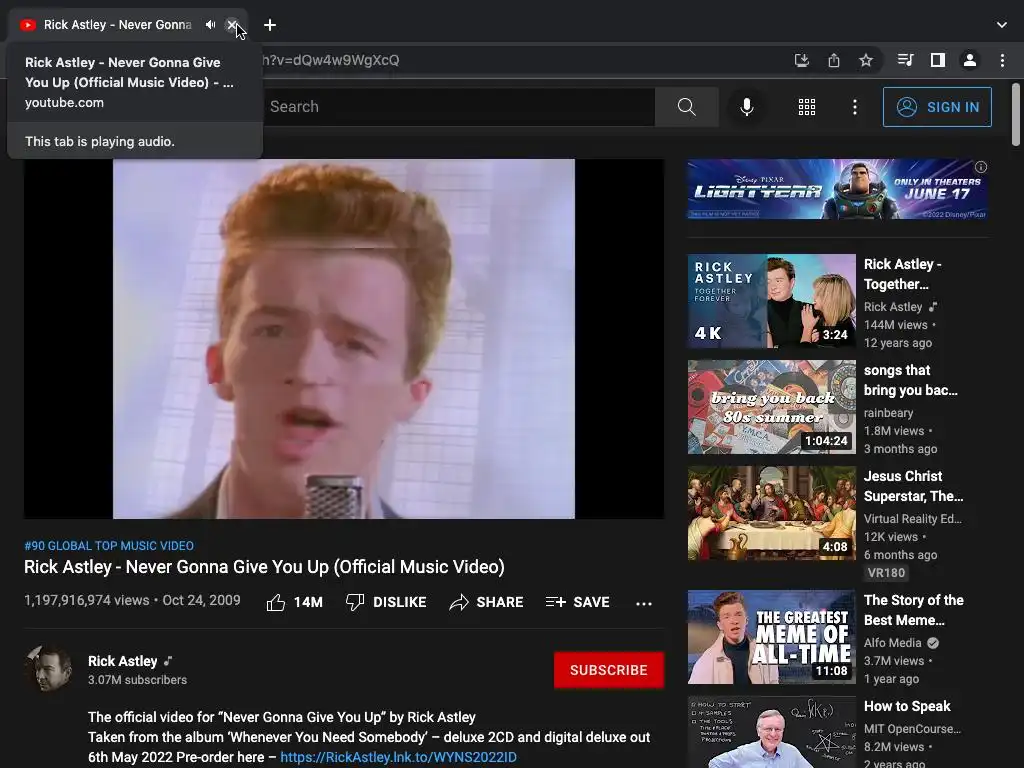Open the RickAstley.lnk.to pre-order link
Image resolution: width=1024 pixels, height=768 pixels.
pos(398,757)
